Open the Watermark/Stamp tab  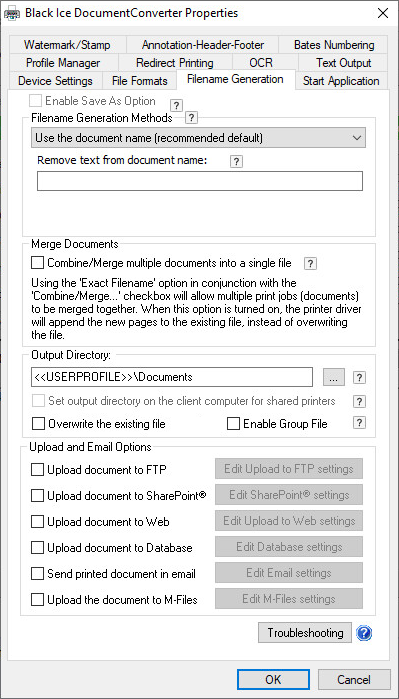[x=67, y=45]
